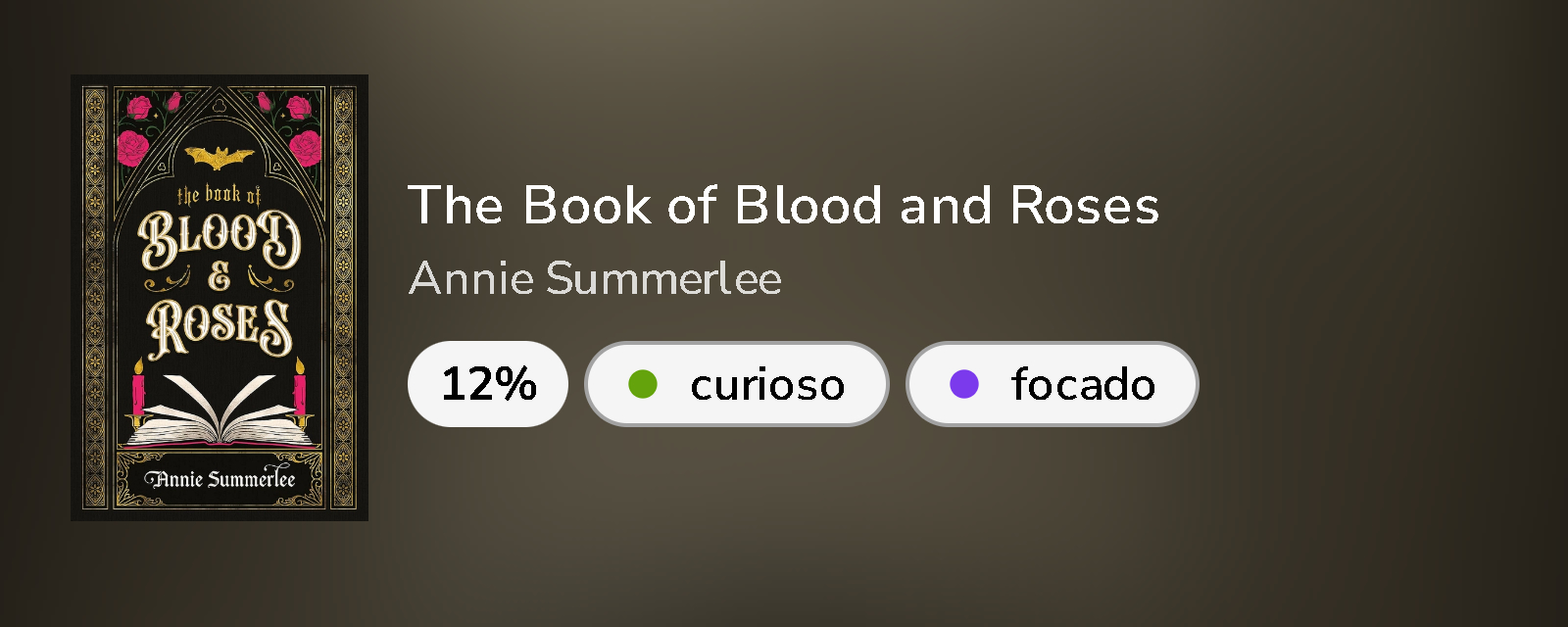Click the purple dot in the focado tag
1568x627 pixels.
pos(964,384)
